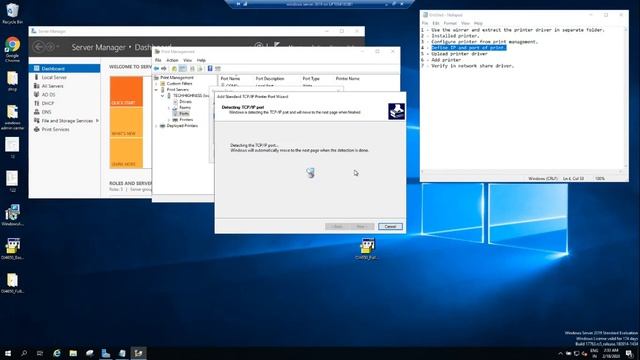Open File menu in Print Management

158,60
